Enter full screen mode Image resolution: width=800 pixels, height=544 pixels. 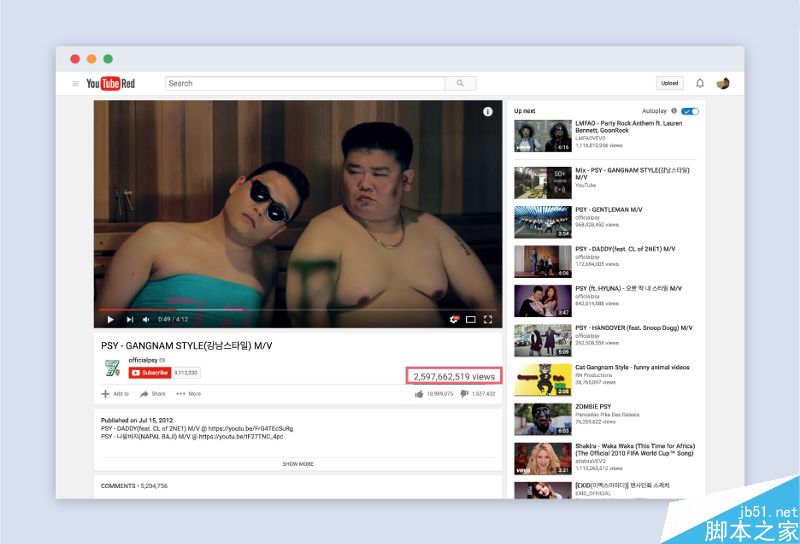(488, 319)
